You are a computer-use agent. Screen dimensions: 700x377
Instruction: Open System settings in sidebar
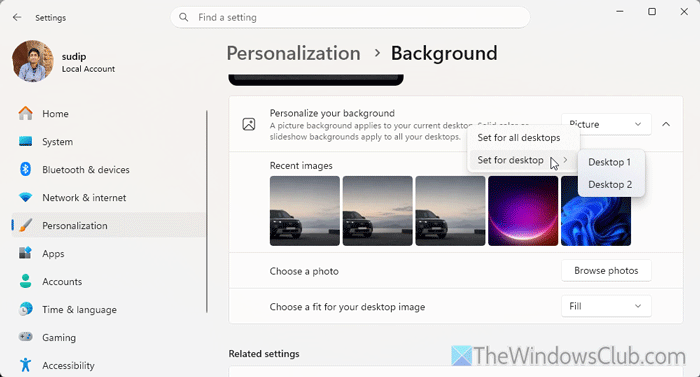point(108,142)
